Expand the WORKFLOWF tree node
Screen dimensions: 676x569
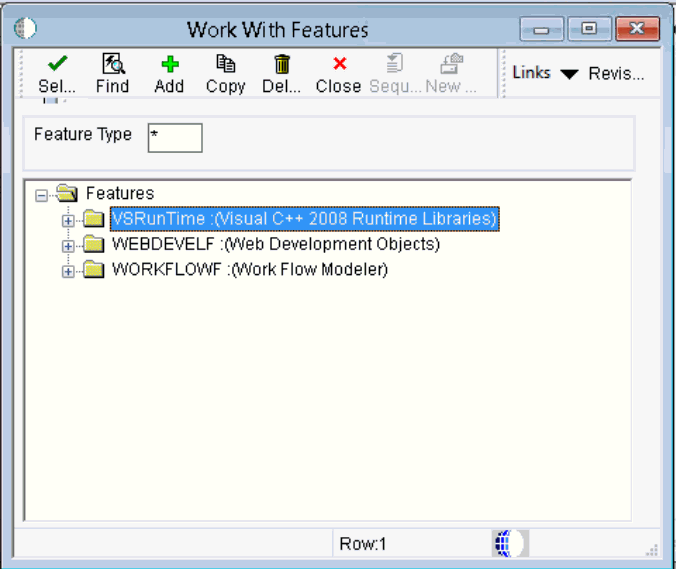pyautogui.click(x=68, y=272)
